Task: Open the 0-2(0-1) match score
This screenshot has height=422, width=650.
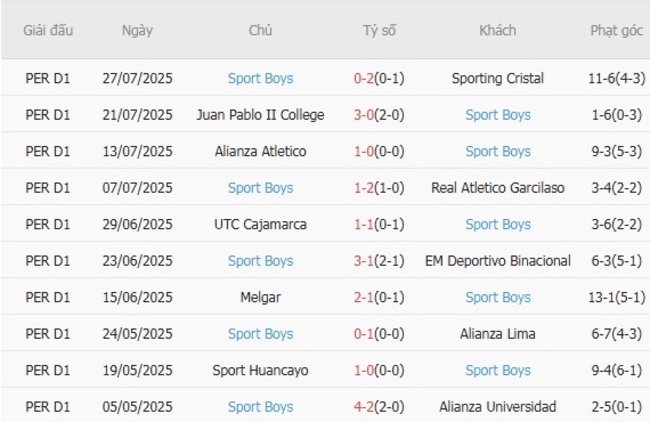Action: click(379, 78)
